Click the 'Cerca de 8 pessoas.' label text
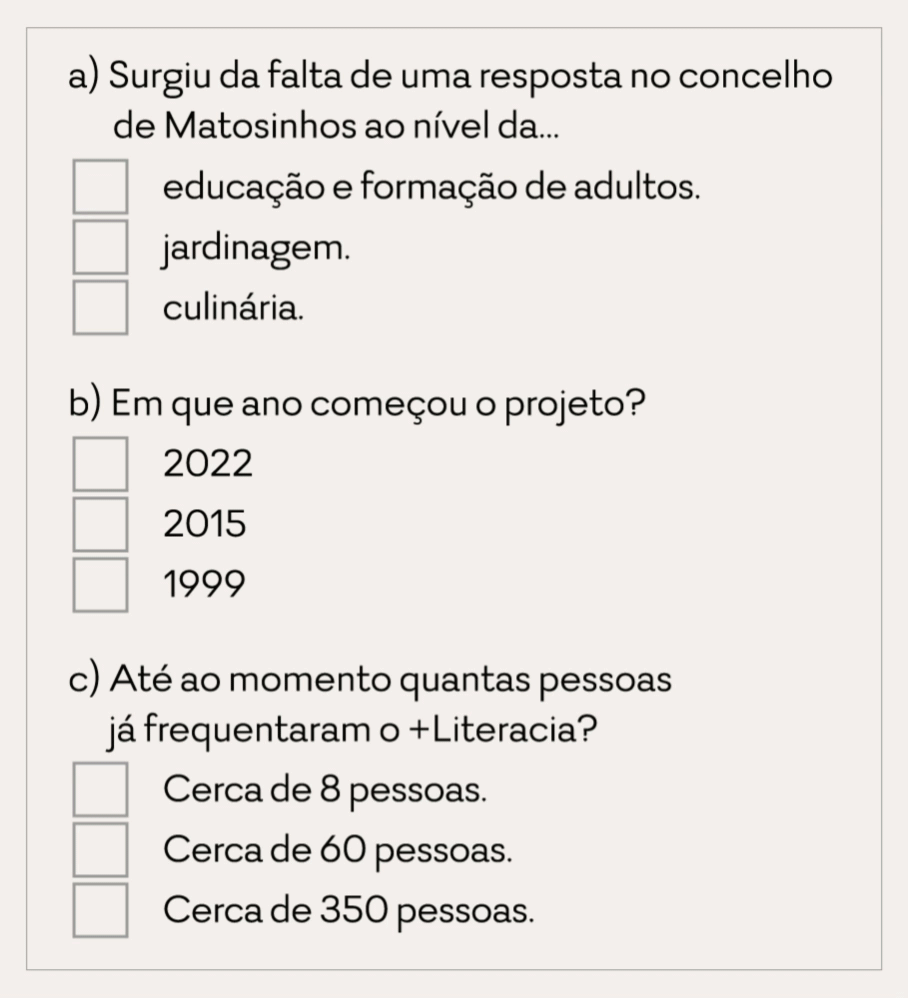 tap(326, 790)
